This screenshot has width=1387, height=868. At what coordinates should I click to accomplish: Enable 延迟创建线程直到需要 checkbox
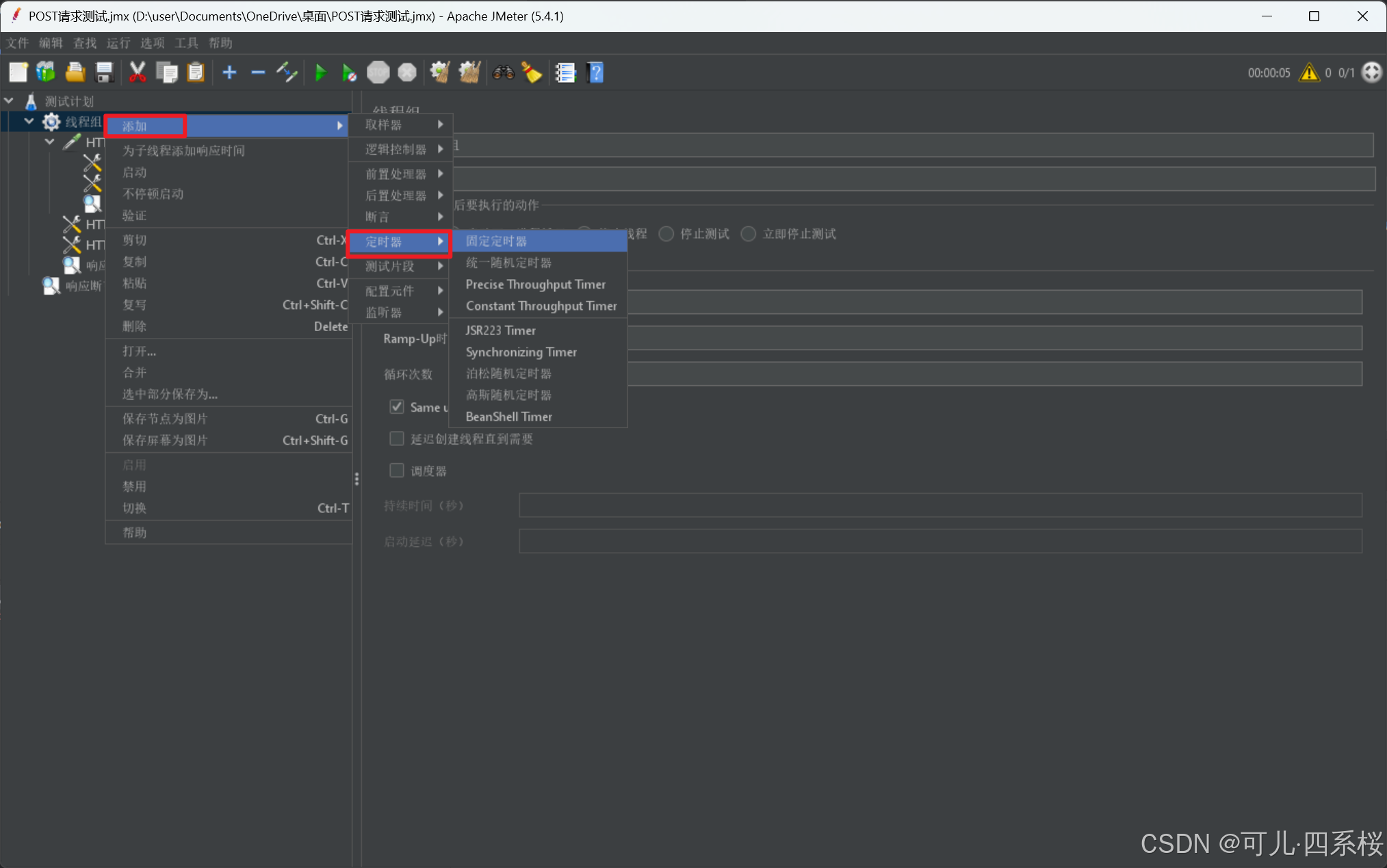(x=397, y=438)
